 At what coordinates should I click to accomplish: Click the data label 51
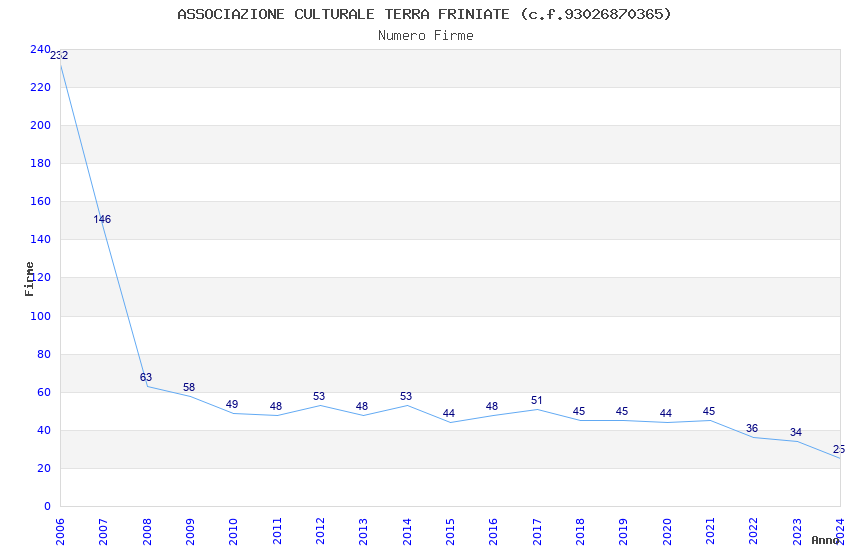click(x=537, y=400)
